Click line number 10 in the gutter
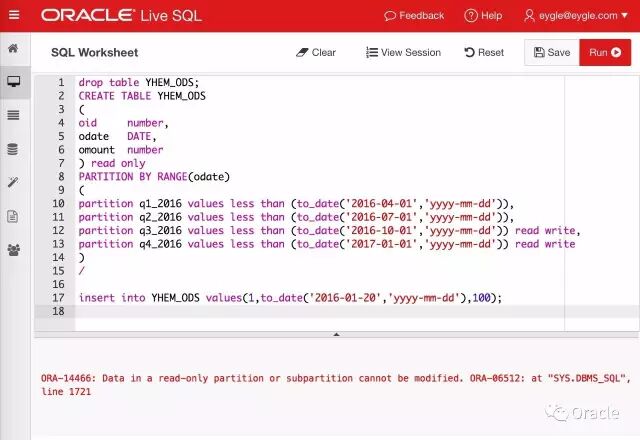 pyautogui.click(x=58, y=203)
